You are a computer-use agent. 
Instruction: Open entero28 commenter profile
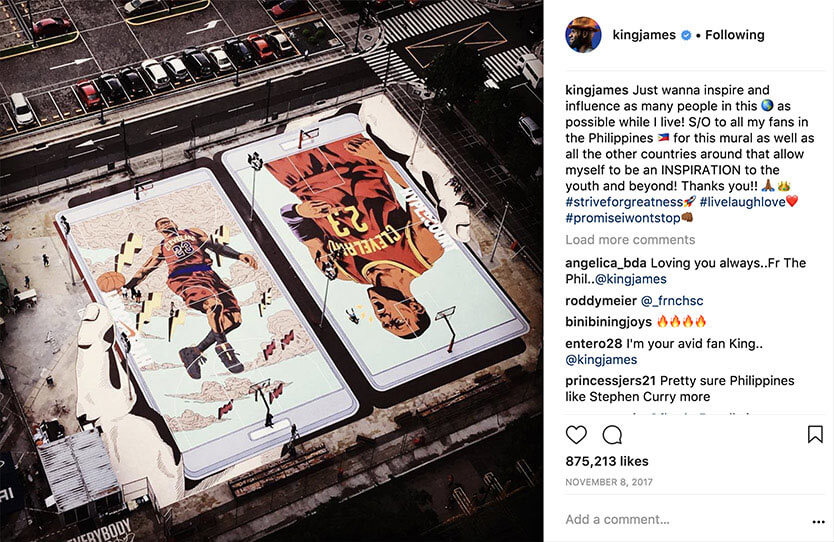coord(594,344)
